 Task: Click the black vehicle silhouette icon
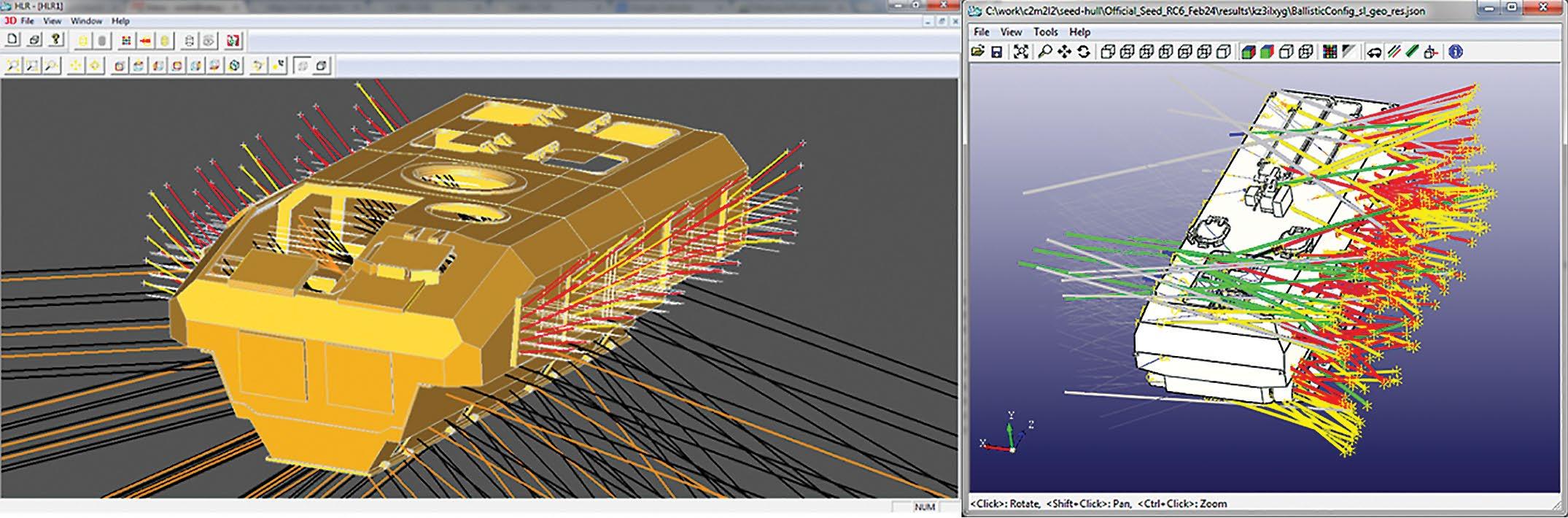pyautogui.click(x=1374, y=52)
